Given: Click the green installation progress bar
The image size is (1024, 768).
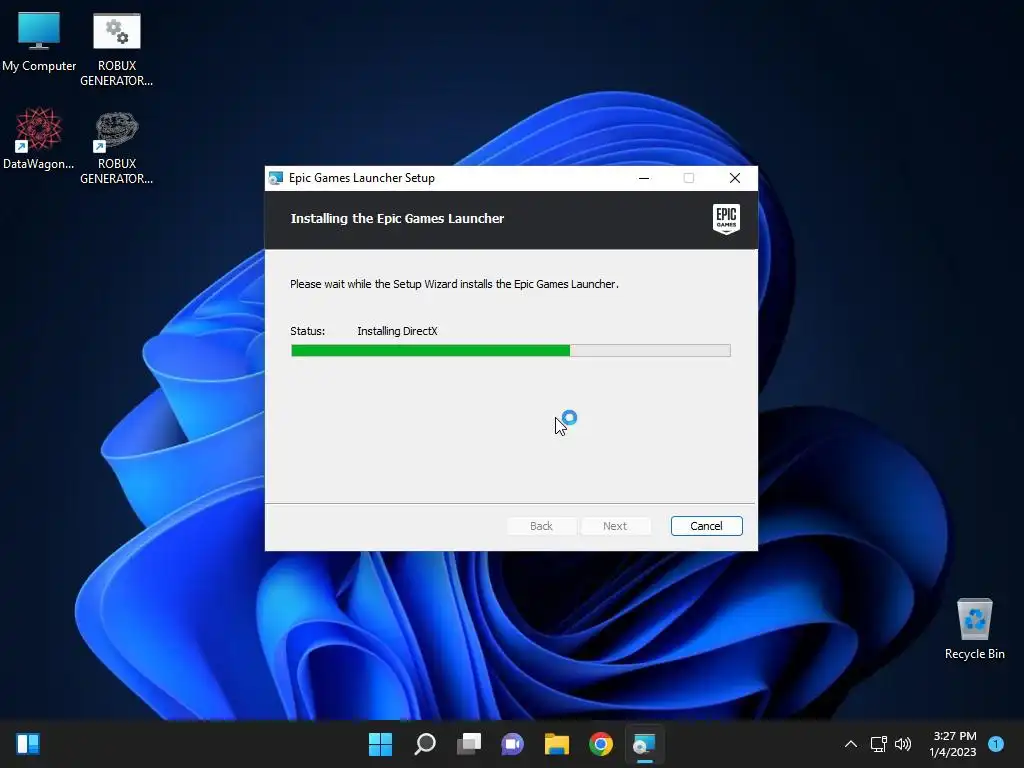Looking at the screenshot, I should 511,351.
